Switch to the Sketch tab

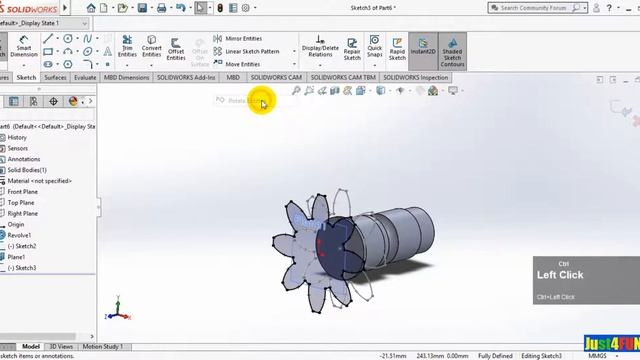(26, 78)
